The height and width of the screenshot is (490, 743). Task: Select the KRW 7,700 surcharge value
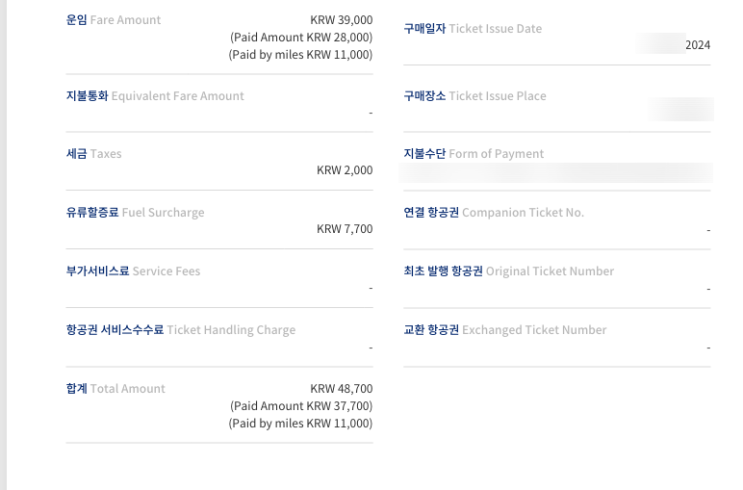point(344,229)
